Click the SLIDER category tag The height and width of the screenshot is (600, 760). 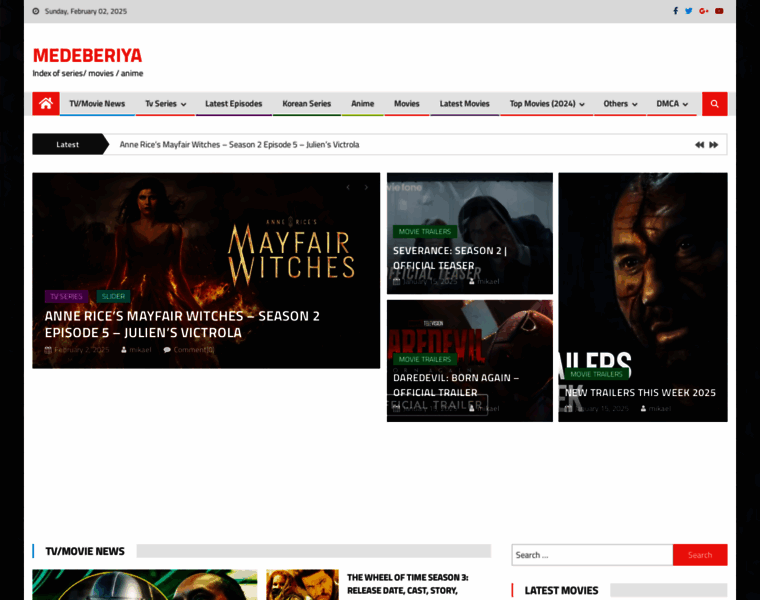(113, 296)
